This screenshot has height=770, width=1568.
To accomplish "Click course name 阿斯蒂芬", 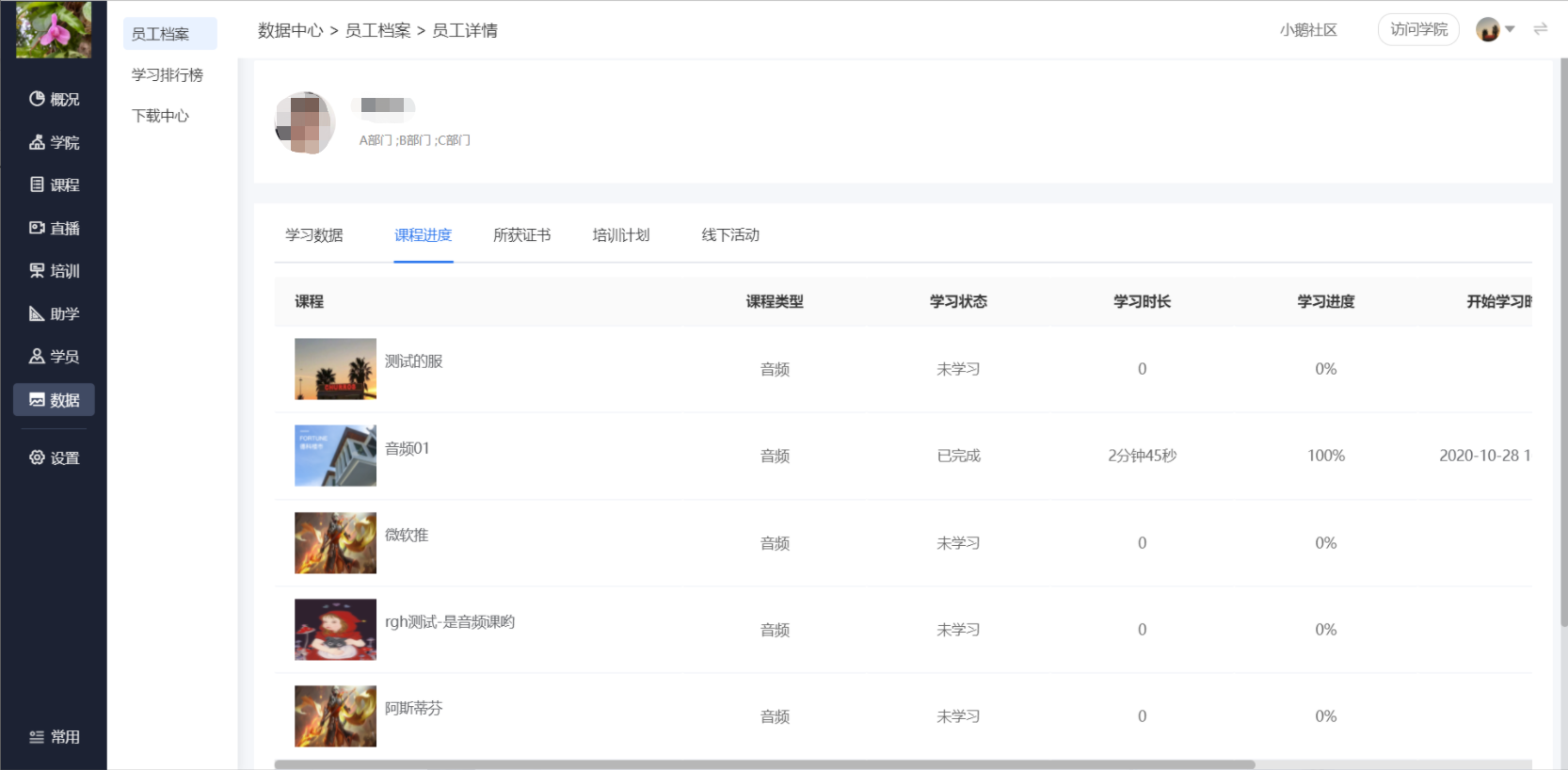I will click(413, 708).
